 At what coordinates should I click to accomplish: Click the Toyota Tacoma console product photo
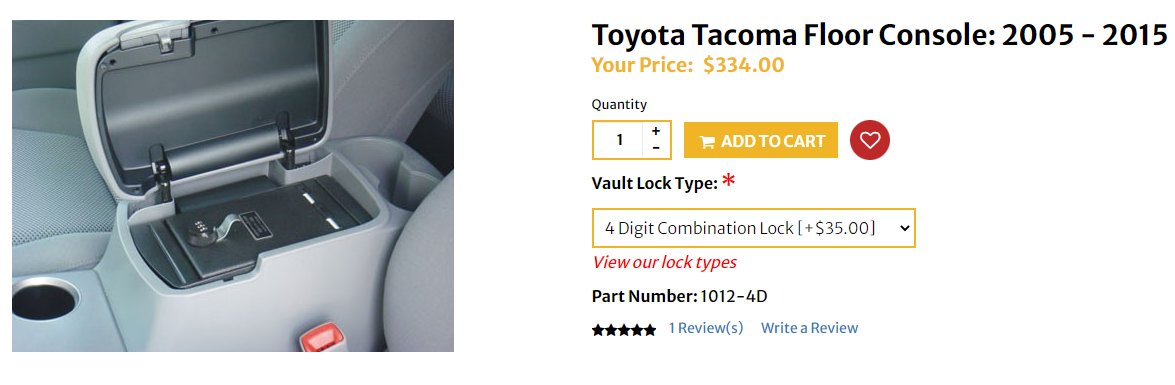[233, 186]
